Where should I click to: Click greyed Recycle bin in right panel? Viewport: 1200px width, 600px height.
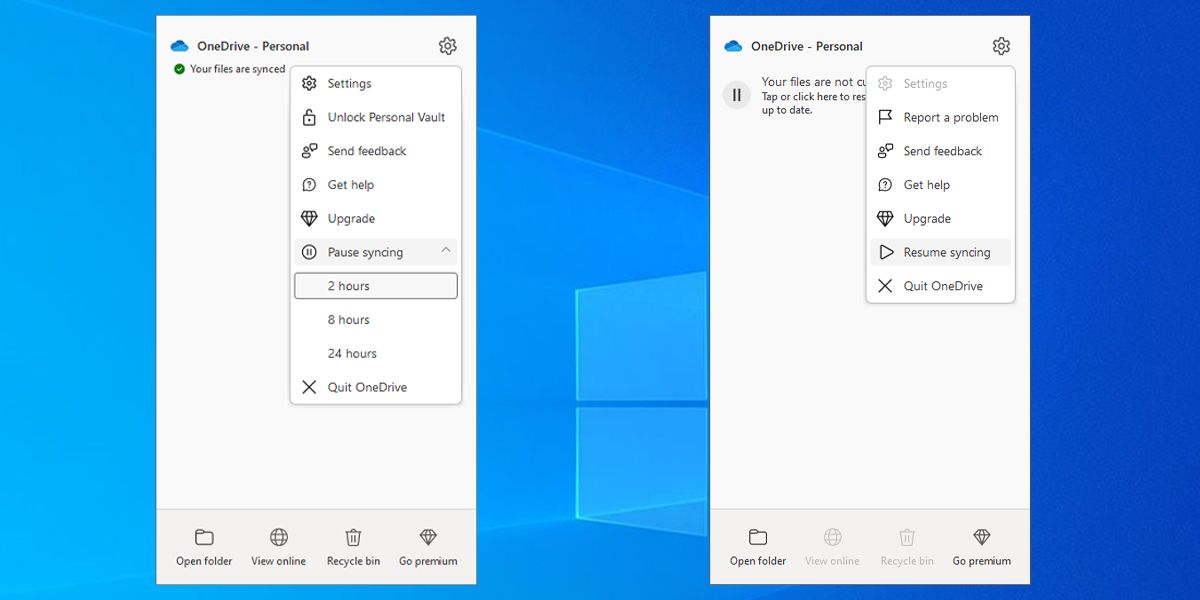[907, 548]
